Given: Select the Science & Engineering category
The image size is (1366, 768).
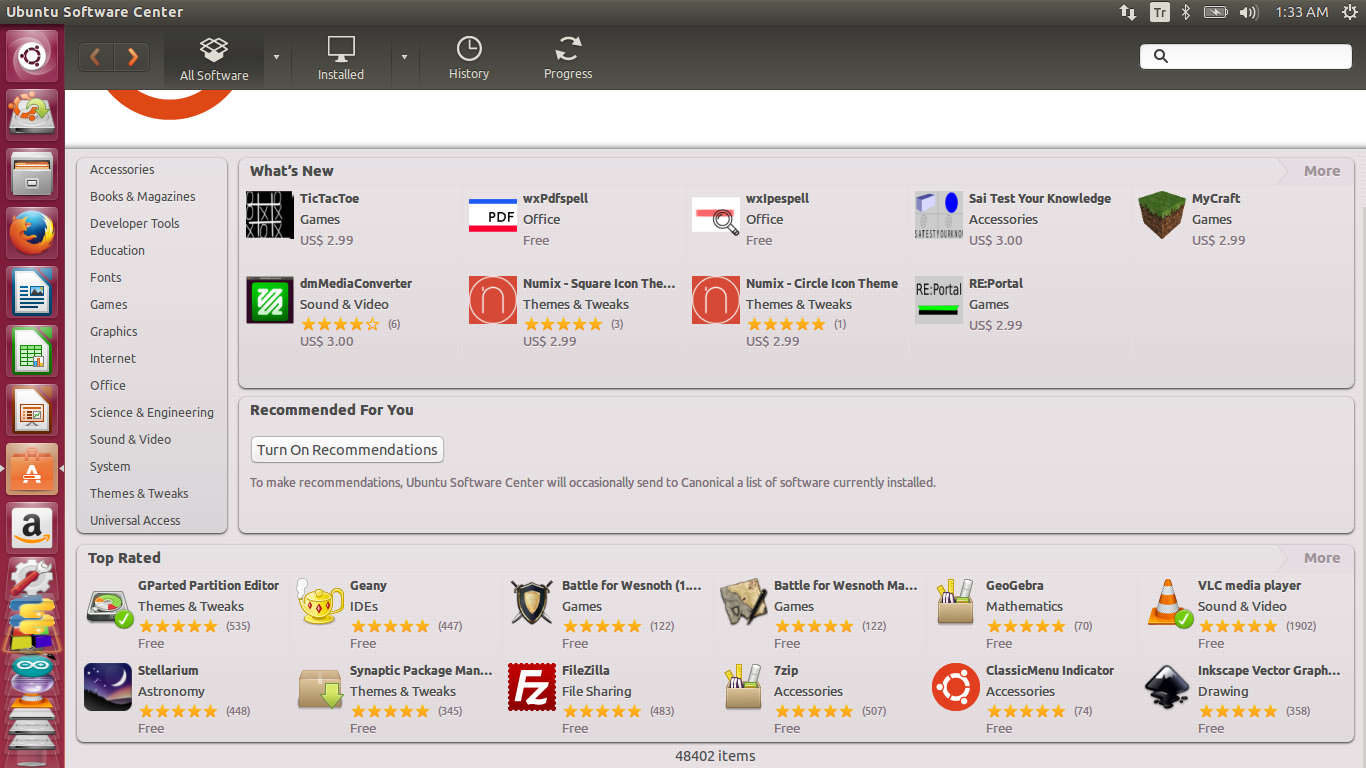Looking at the screenshot, I should [152, 413].
